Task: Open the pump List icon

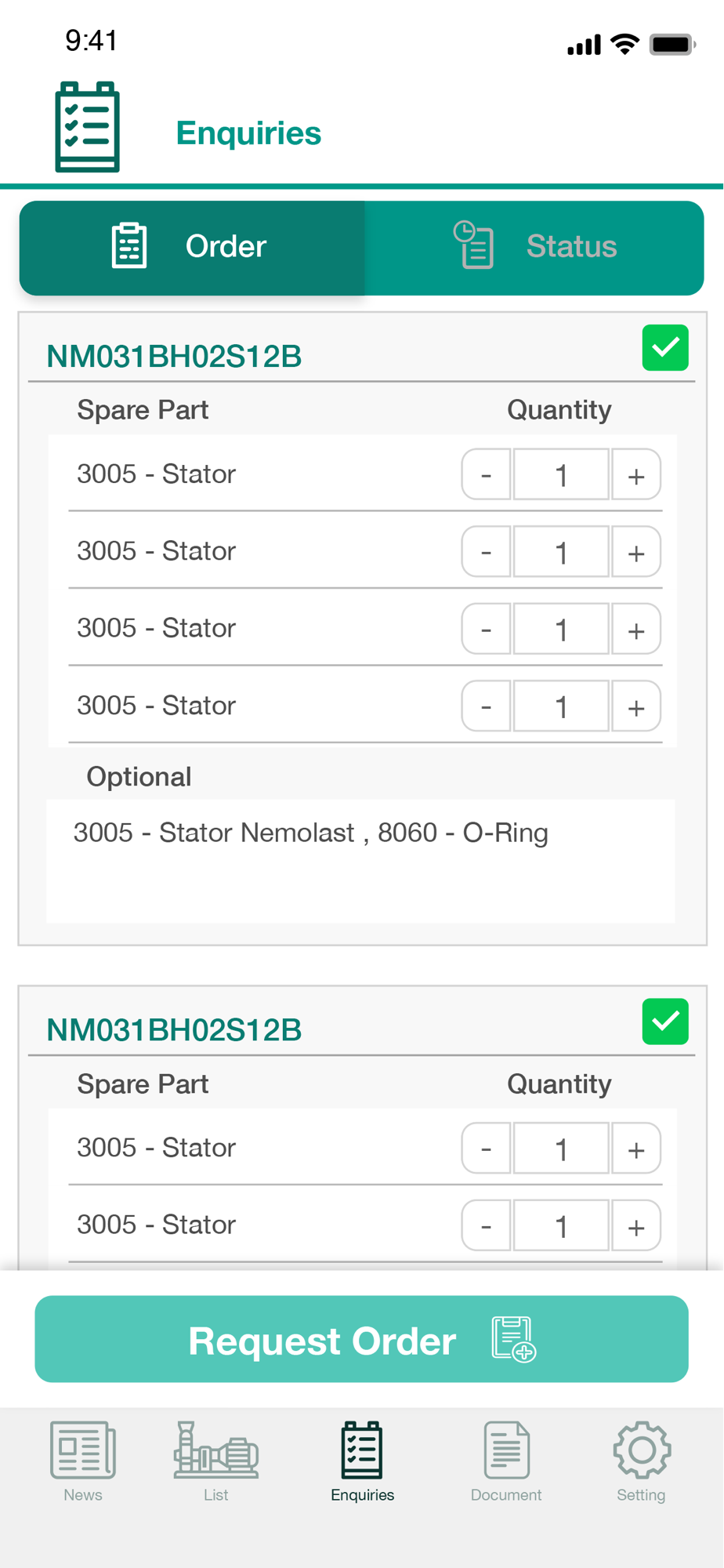Action: (x=216, y=1450)
